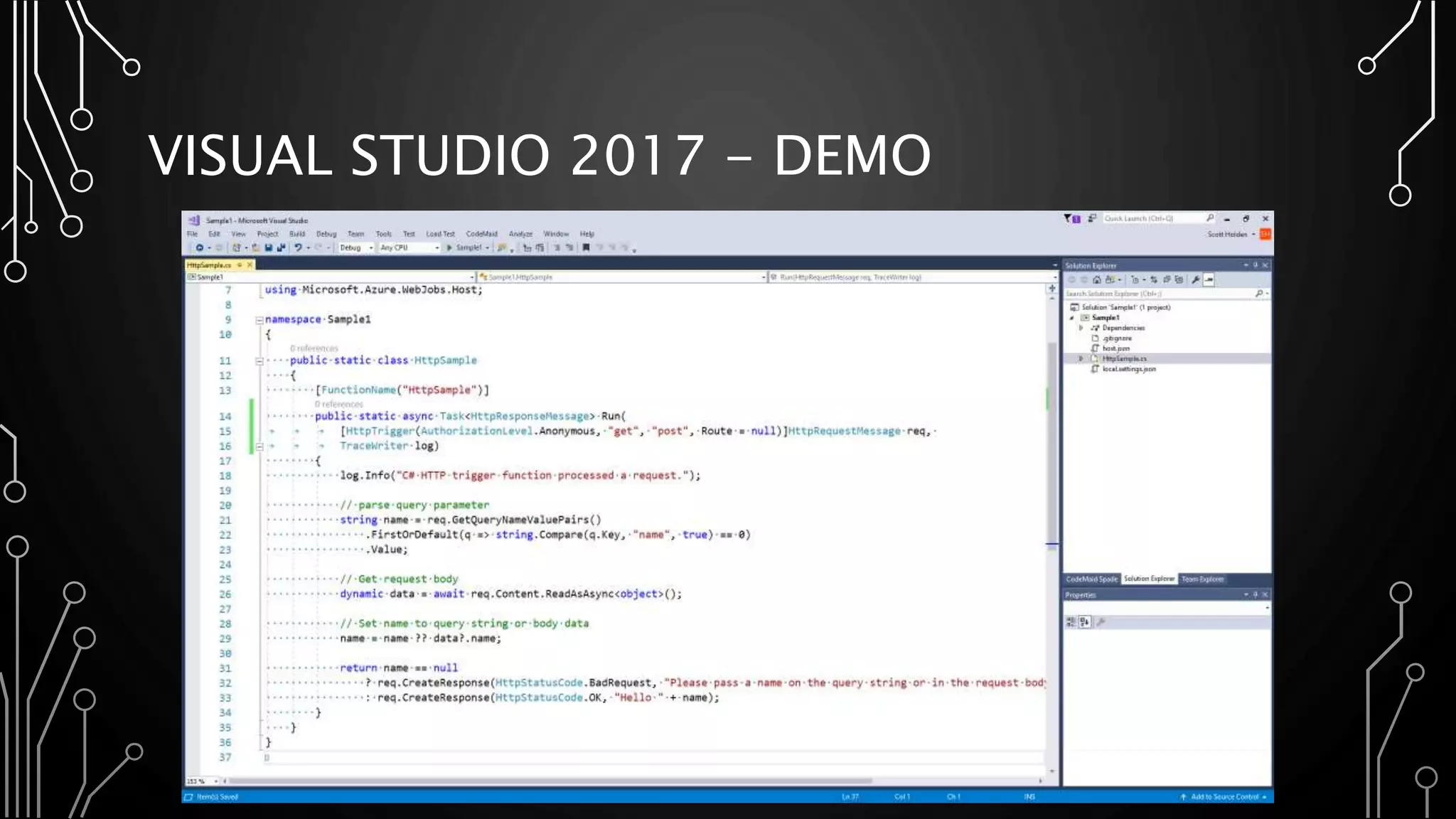
Task: Open the File menu
Action: click(x=192, y=234)
